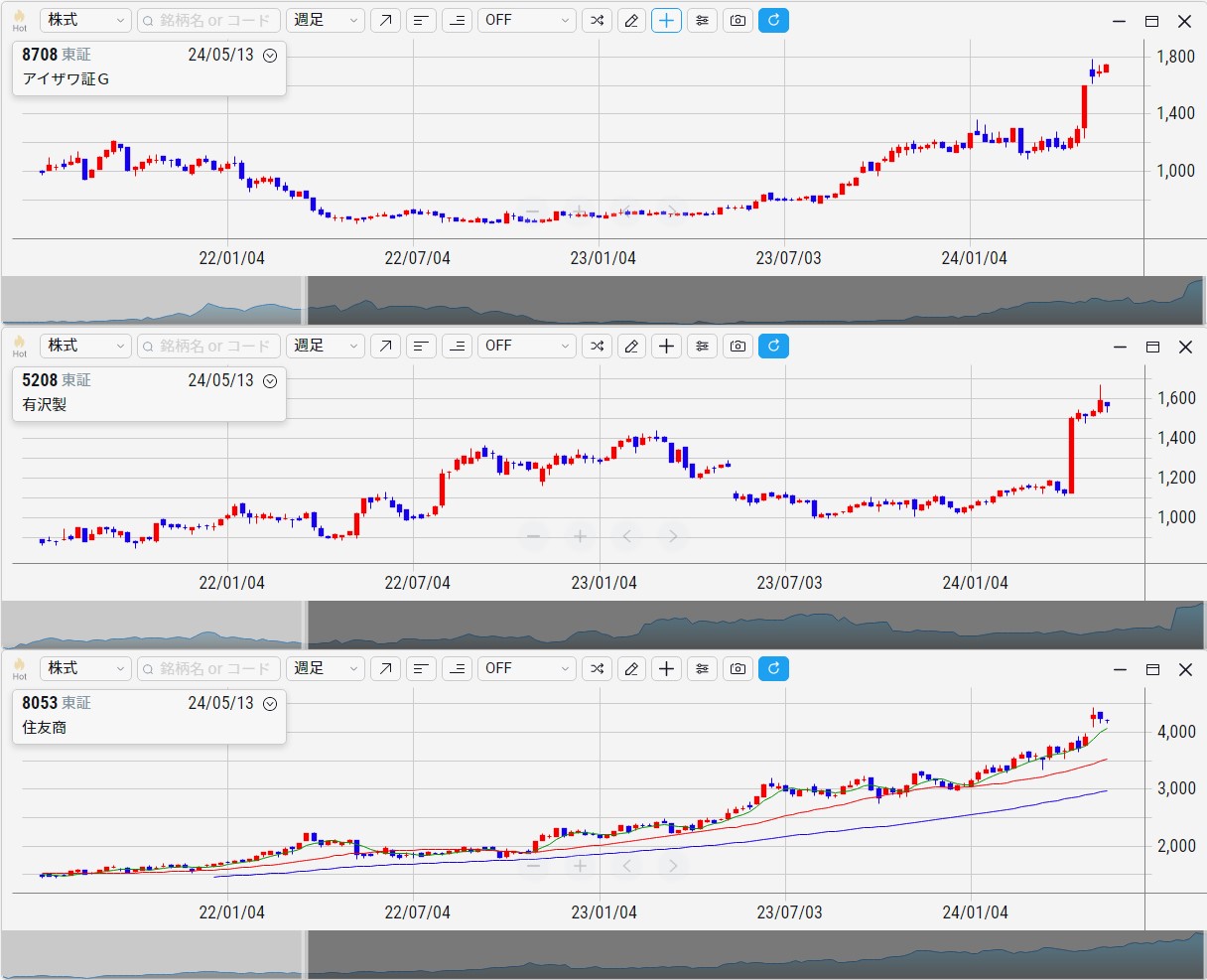Toggle the crosshair plus button in the 有沢製 panel
The width and height of the screenshot is (1207, 980).
pos(666,346)
